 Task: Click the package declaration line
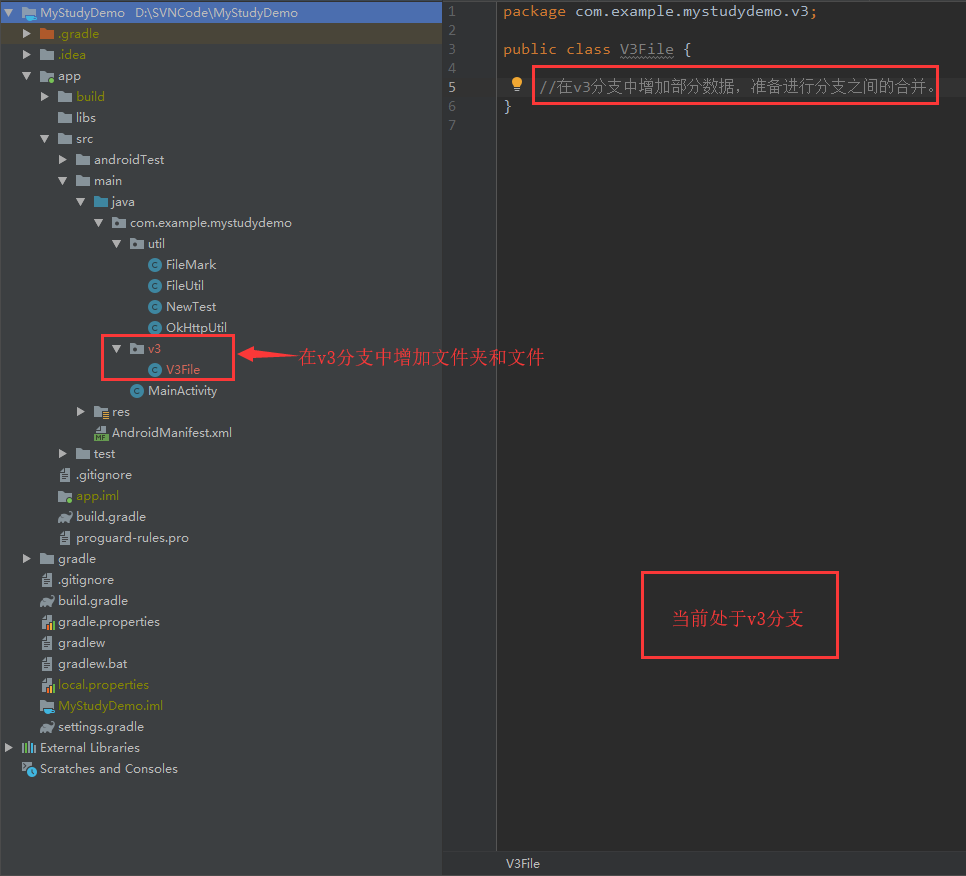coord(660,12)
